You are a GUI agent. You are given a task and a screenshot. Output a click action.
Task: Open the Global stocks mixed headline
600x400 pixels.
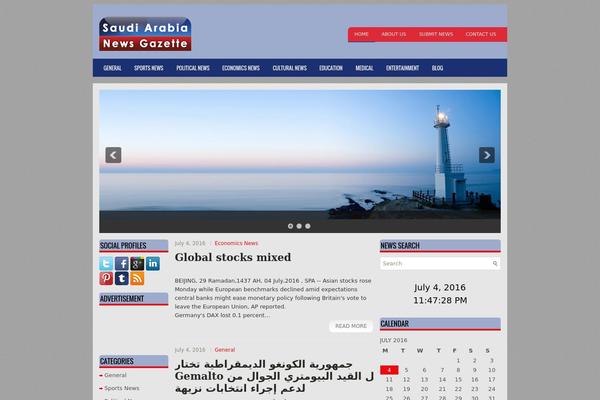pos(233,257)
